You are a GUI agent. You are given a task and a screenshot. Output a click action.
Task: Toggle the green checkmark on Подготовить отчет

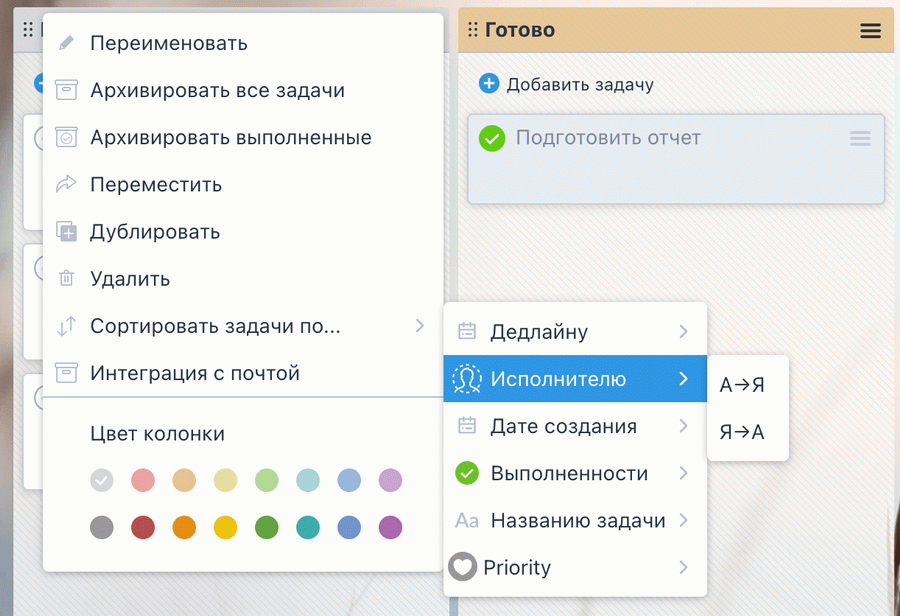pyautogui.click(x=492, y=138)
